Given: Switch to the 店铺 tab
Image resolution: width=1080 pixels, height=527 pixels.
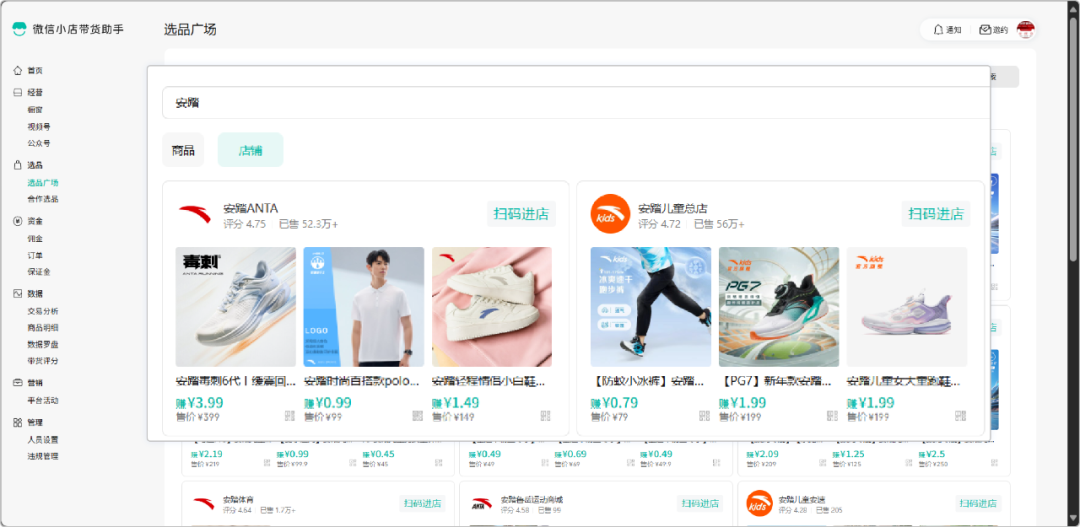Looking at the screenshot, I should coord(250,150).
